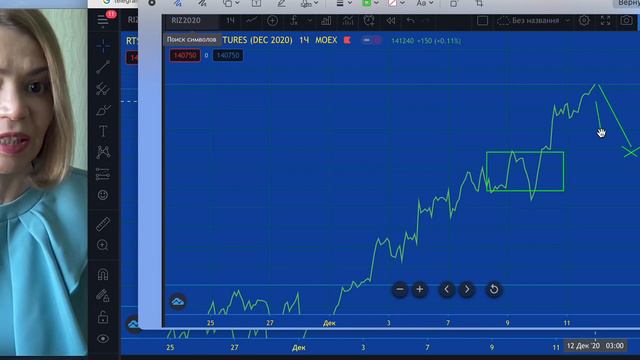This screenshot has width=640, height=360.
Task: Click the red 140750 sell price button
Action: [x=185, y=56]
